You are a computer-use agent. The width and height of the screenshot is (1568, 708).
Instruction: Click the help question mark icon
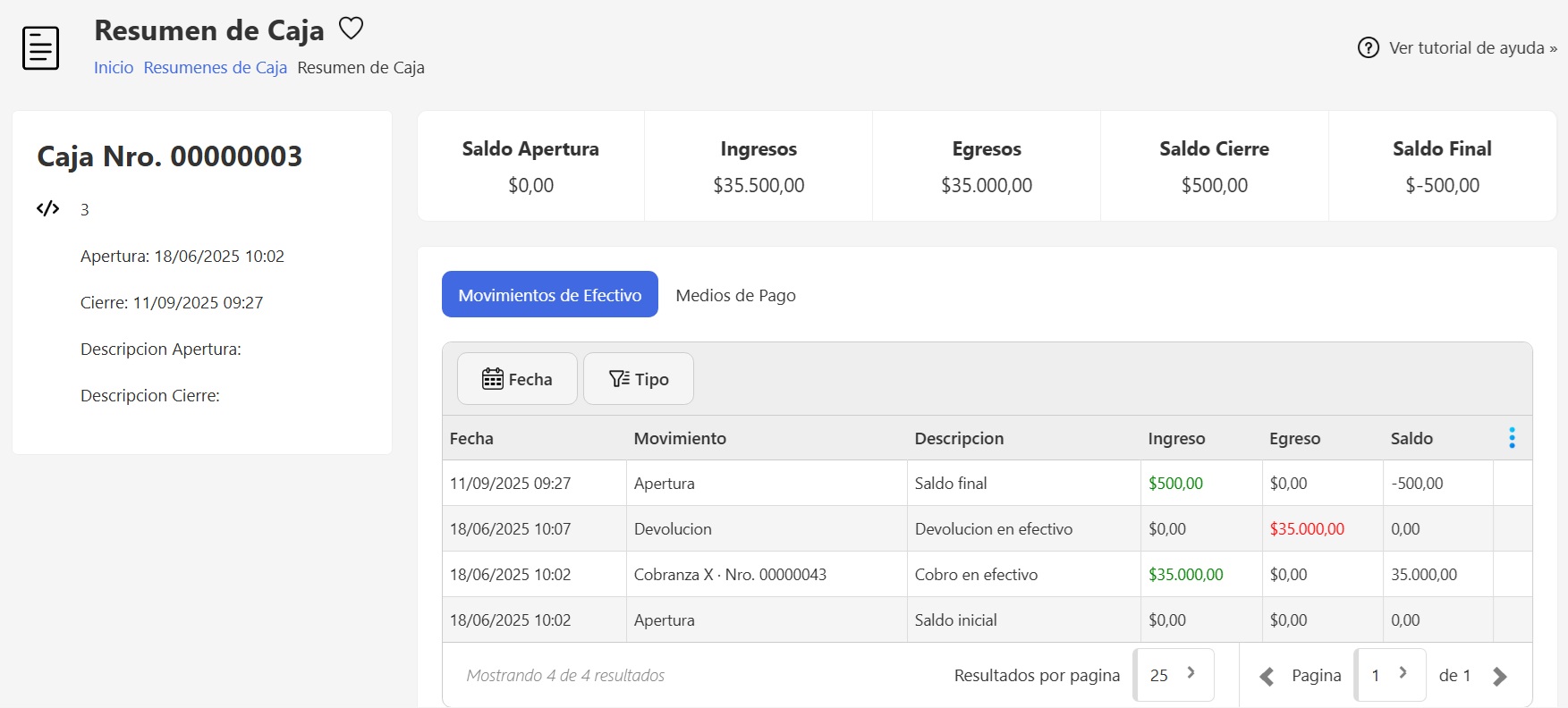point(1368,48)
